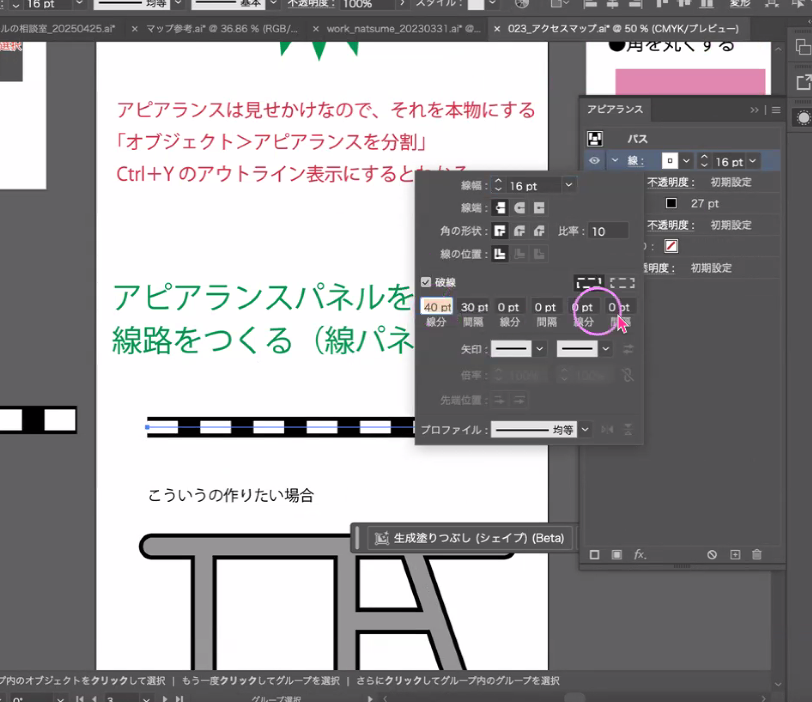
Task: Hide the 線 stroke with the eye icon
Action: tap(594, 161)
